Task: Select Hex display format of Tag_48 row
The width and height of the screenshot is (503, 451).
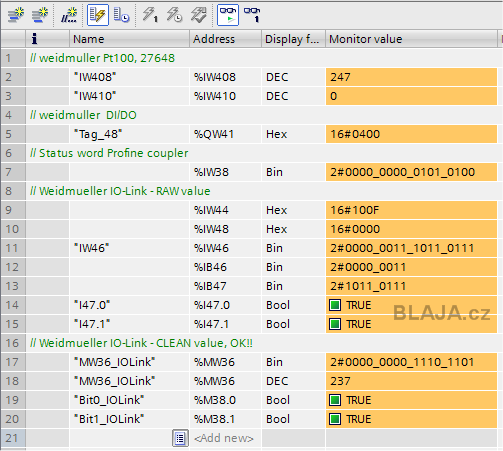Action: pyautogui.click(x=277, y=134)
